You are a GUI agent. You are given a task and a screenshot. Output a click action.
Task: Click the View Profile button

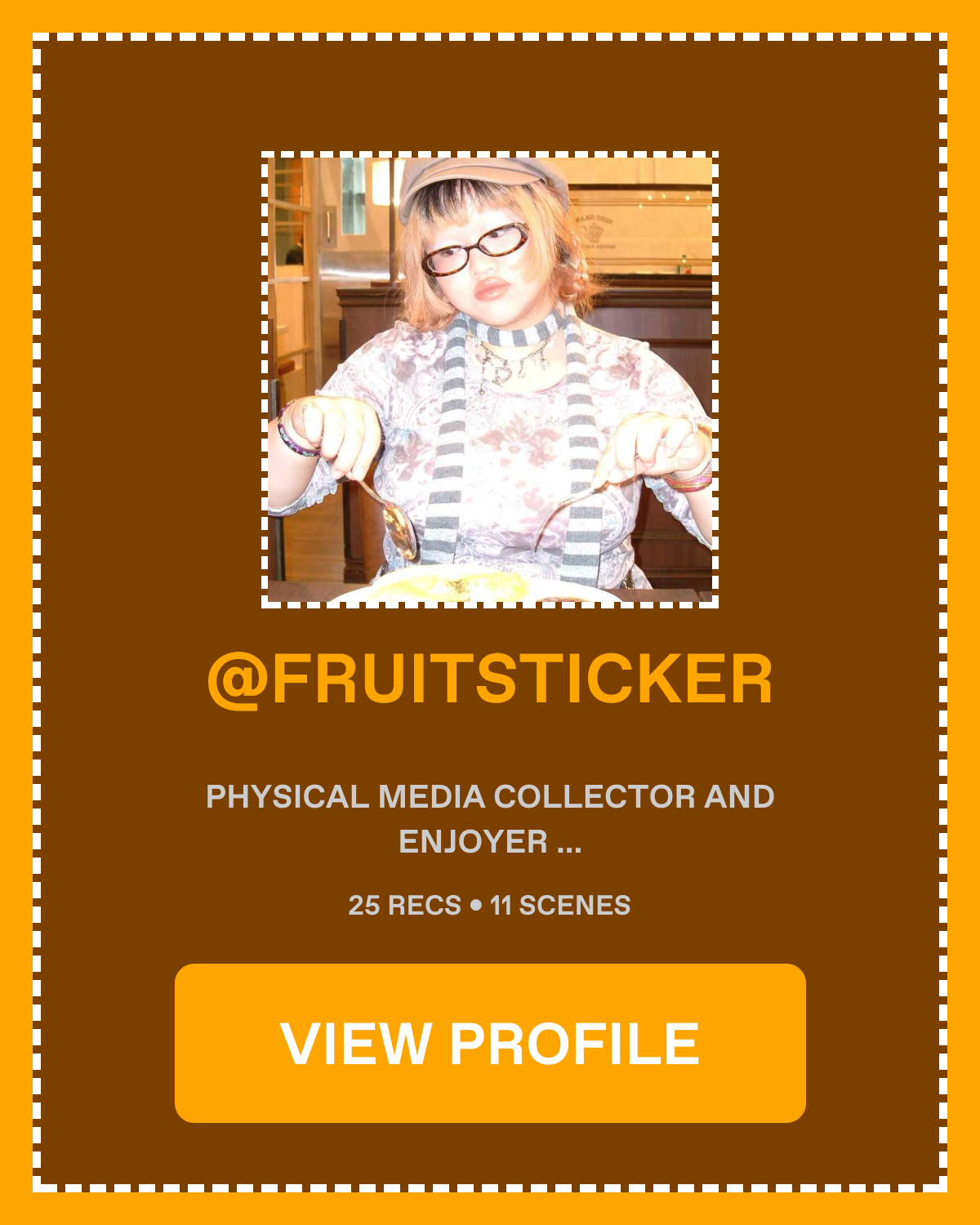pos(490,1043)
